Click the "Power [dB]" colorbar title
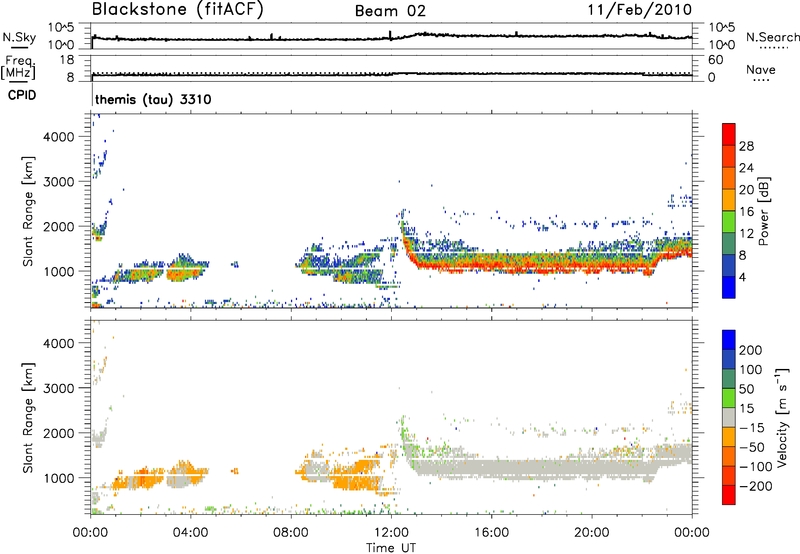 click(764, 211)
